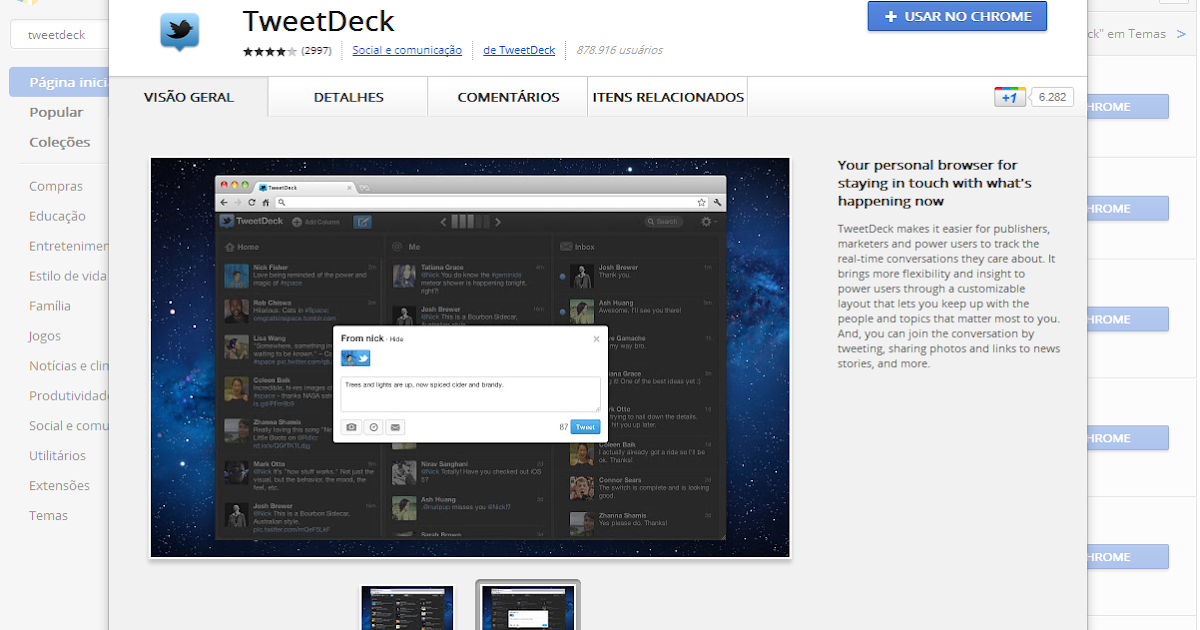Open Coleções in store sidebar

[x=59, y=142]
